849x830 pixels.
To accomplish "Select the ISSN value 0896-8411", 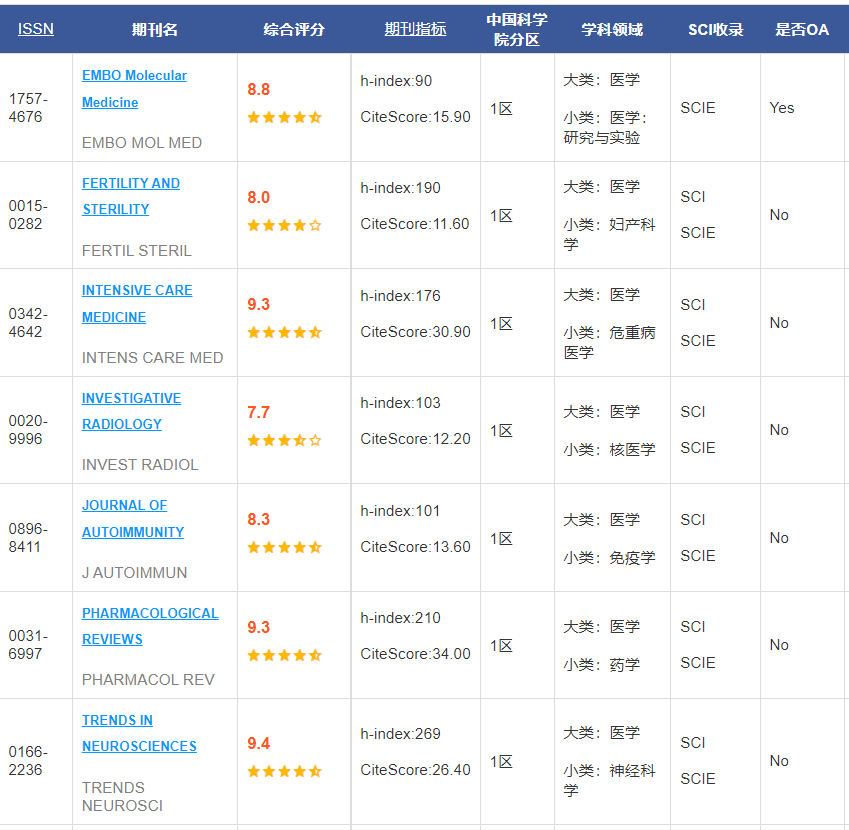I will (x=28, y=538).
